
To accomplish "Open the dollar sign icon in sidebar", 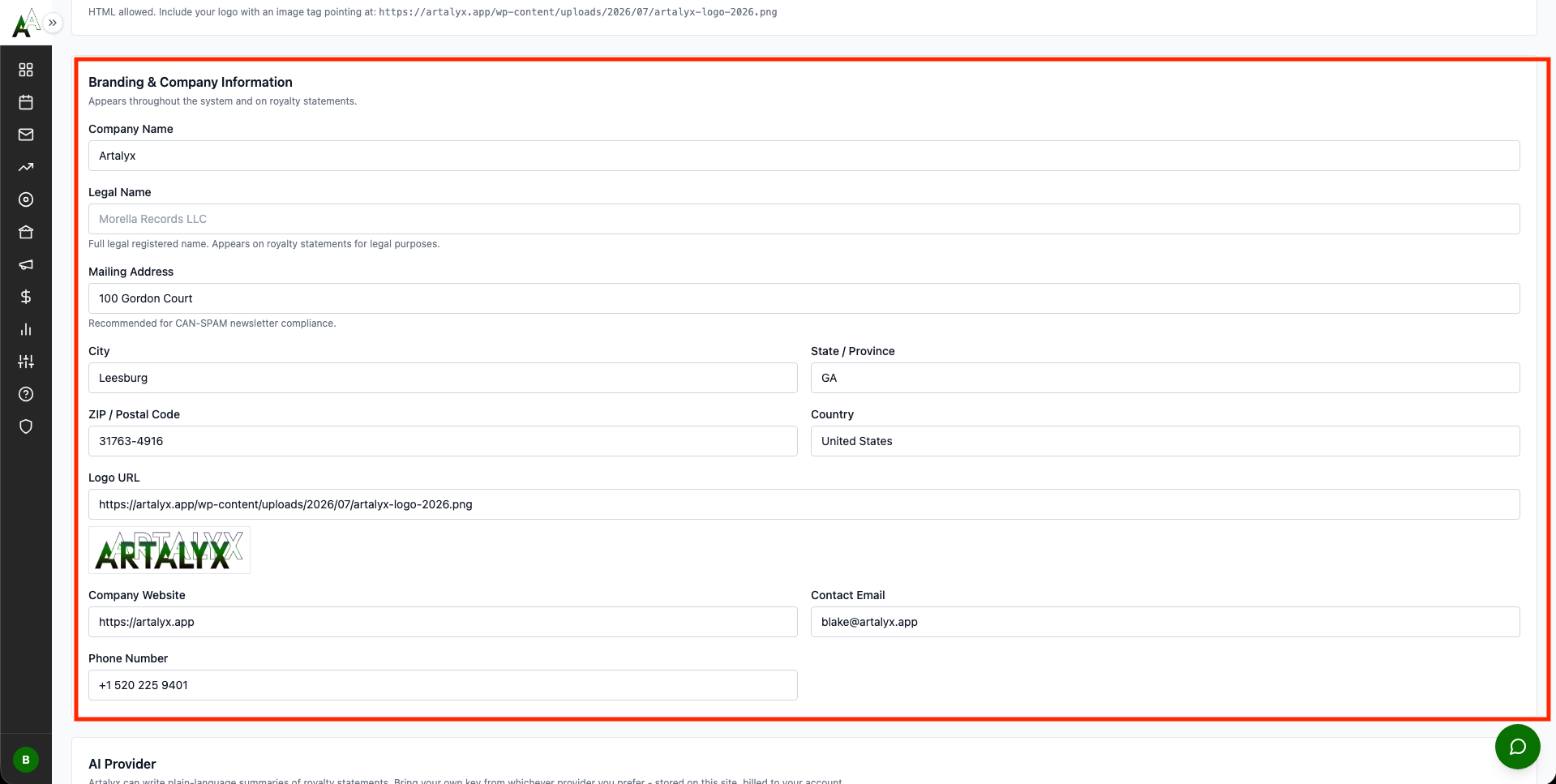I will pyautogui.click(x=26, y=297).
